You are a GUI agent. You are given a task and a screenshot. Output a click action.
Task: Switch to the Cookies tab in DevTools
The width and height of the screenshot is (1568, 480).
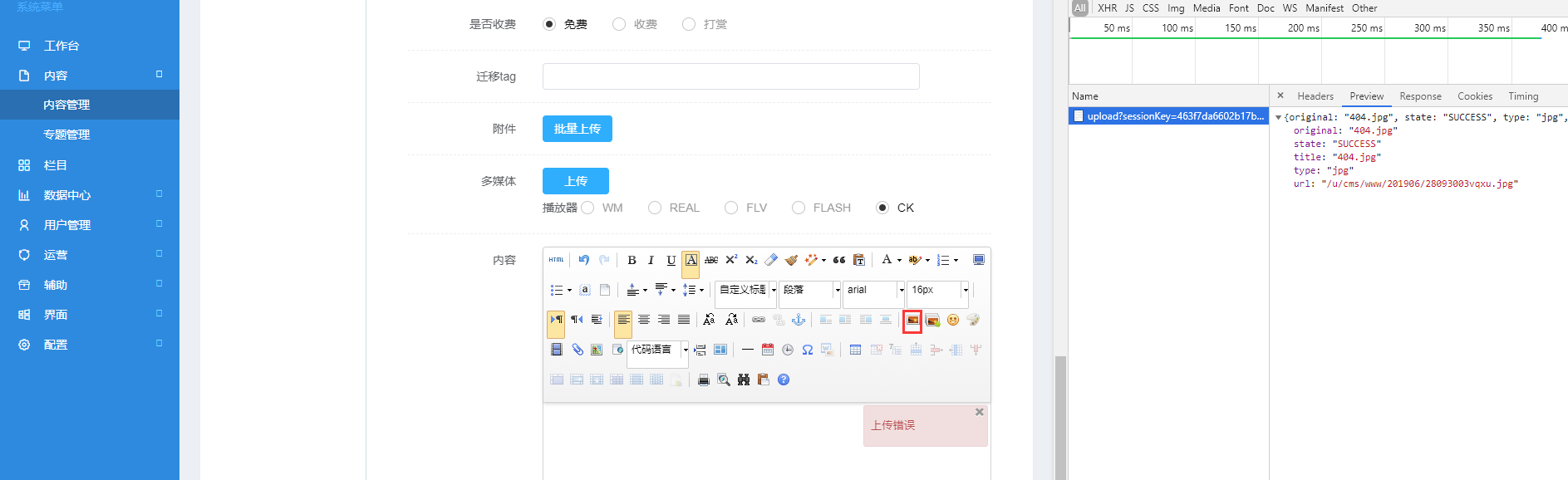[1475, 96]
